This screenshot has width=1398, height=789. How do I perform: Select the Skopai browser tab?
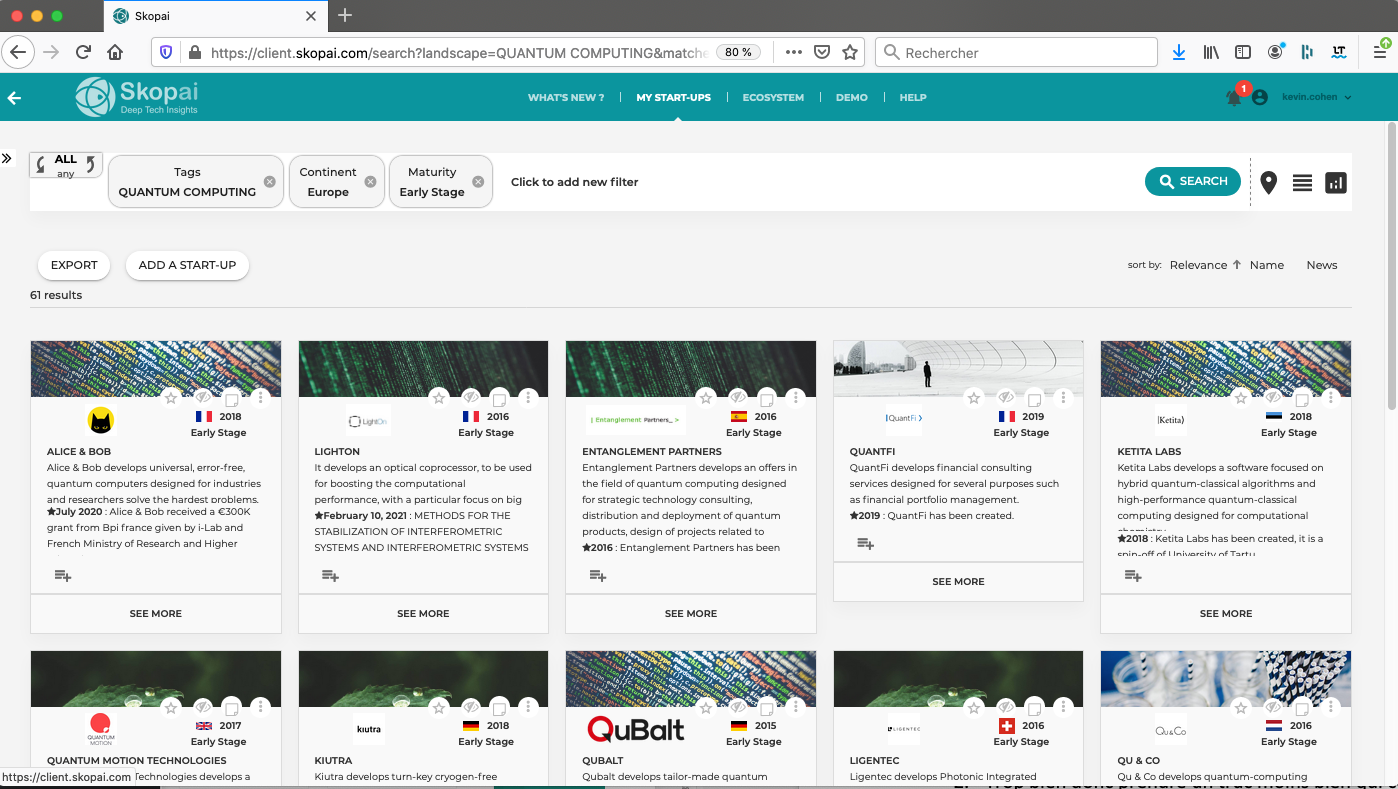(215, 16)
